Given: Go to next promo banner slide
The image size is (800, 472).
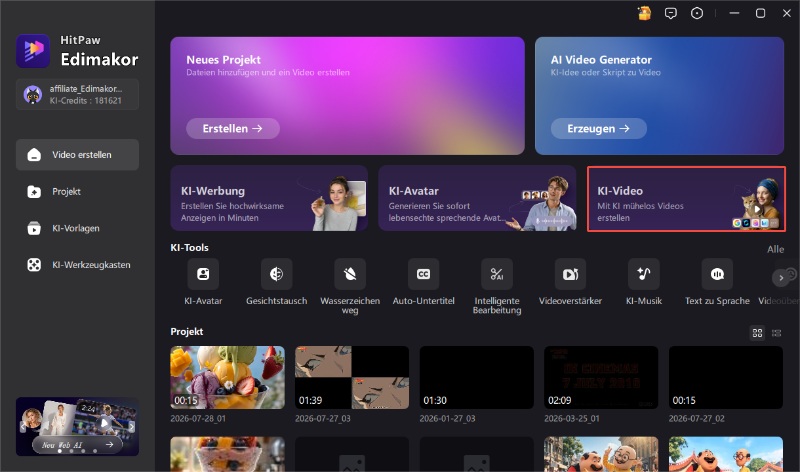Looking at the screenshot, I should pyautogui.click(x=132, y=426).
